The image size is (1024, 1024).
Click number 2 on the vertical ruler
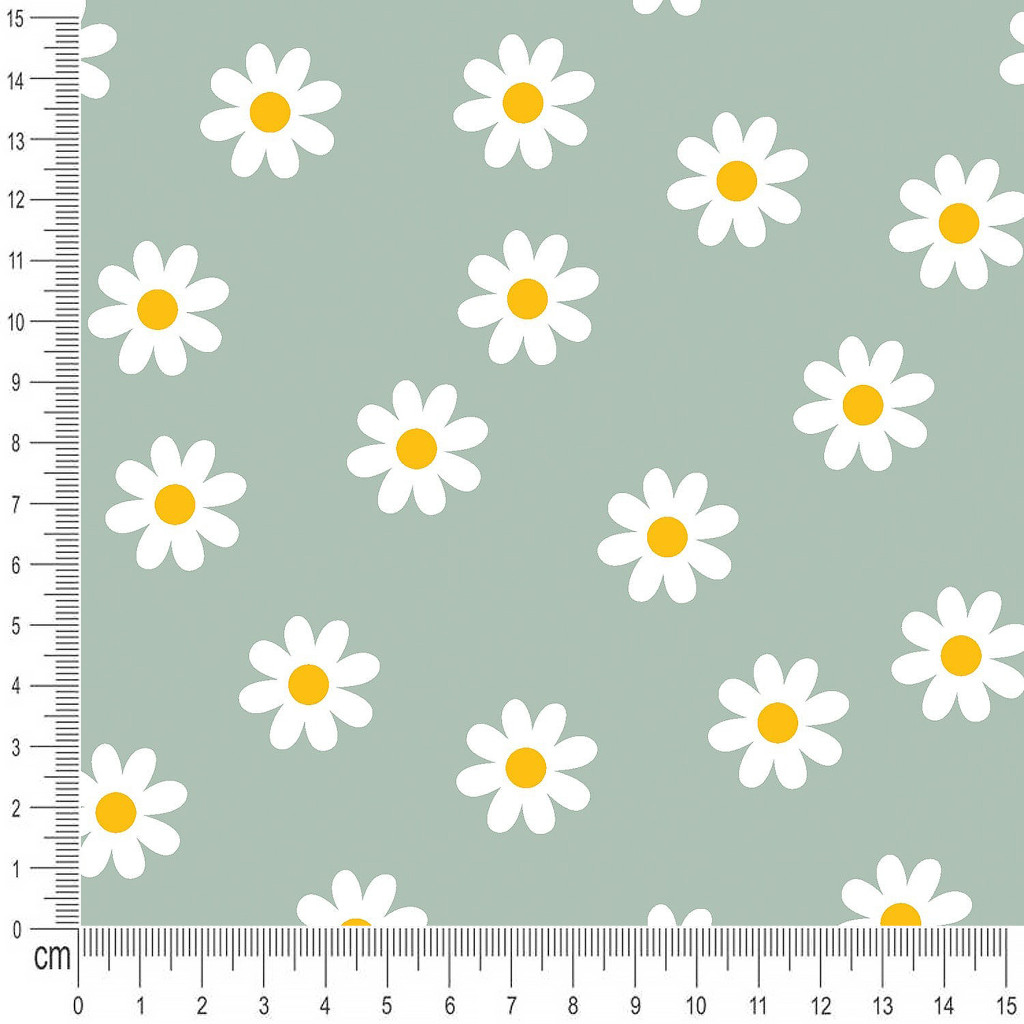16,808
